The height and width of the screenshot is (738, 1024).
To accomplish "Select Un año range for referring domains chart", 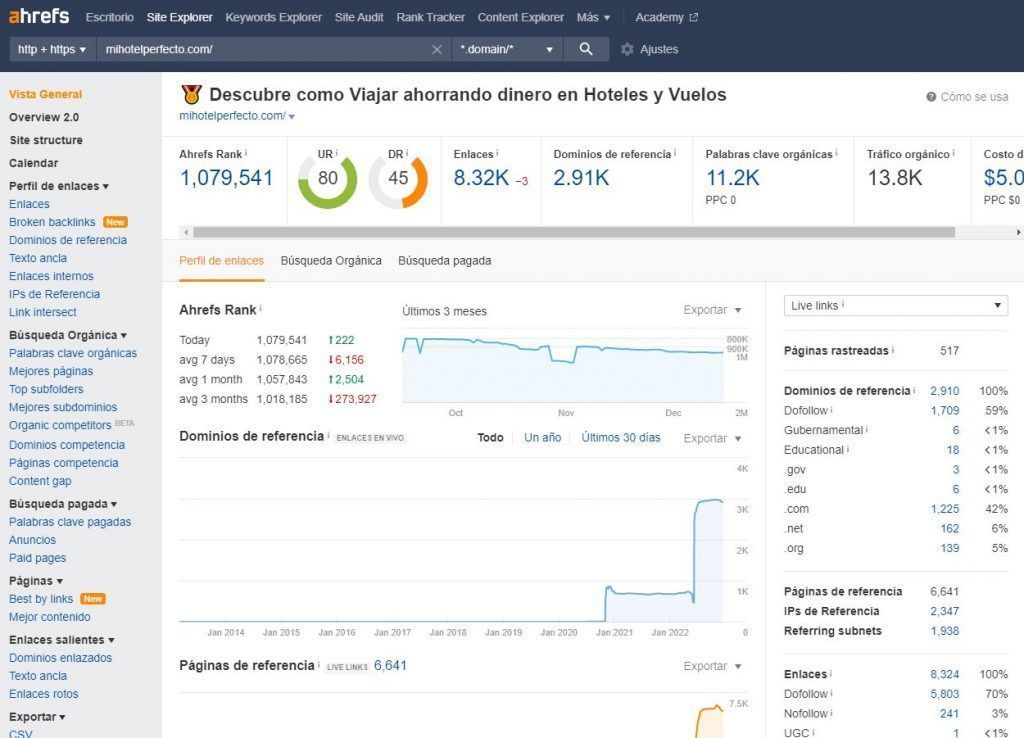I will click(543, 438).
